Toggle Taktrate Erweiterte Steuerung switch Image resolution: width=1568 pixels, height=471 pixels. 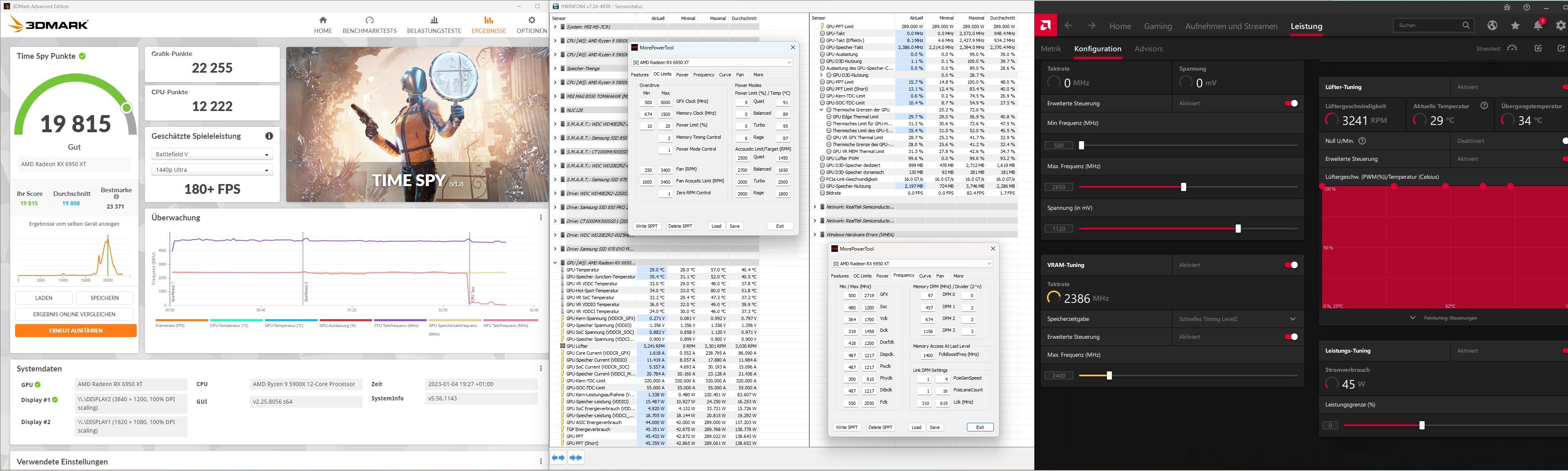pyautogui.click(x=1291, y=103)
